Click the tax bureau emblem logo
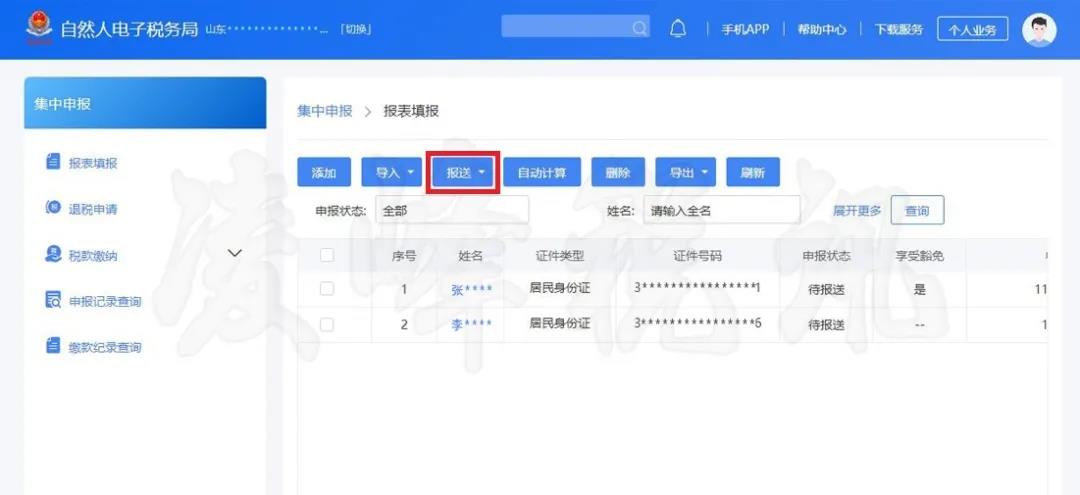This screenshot has height=495, width=1080. pos(39,28)
